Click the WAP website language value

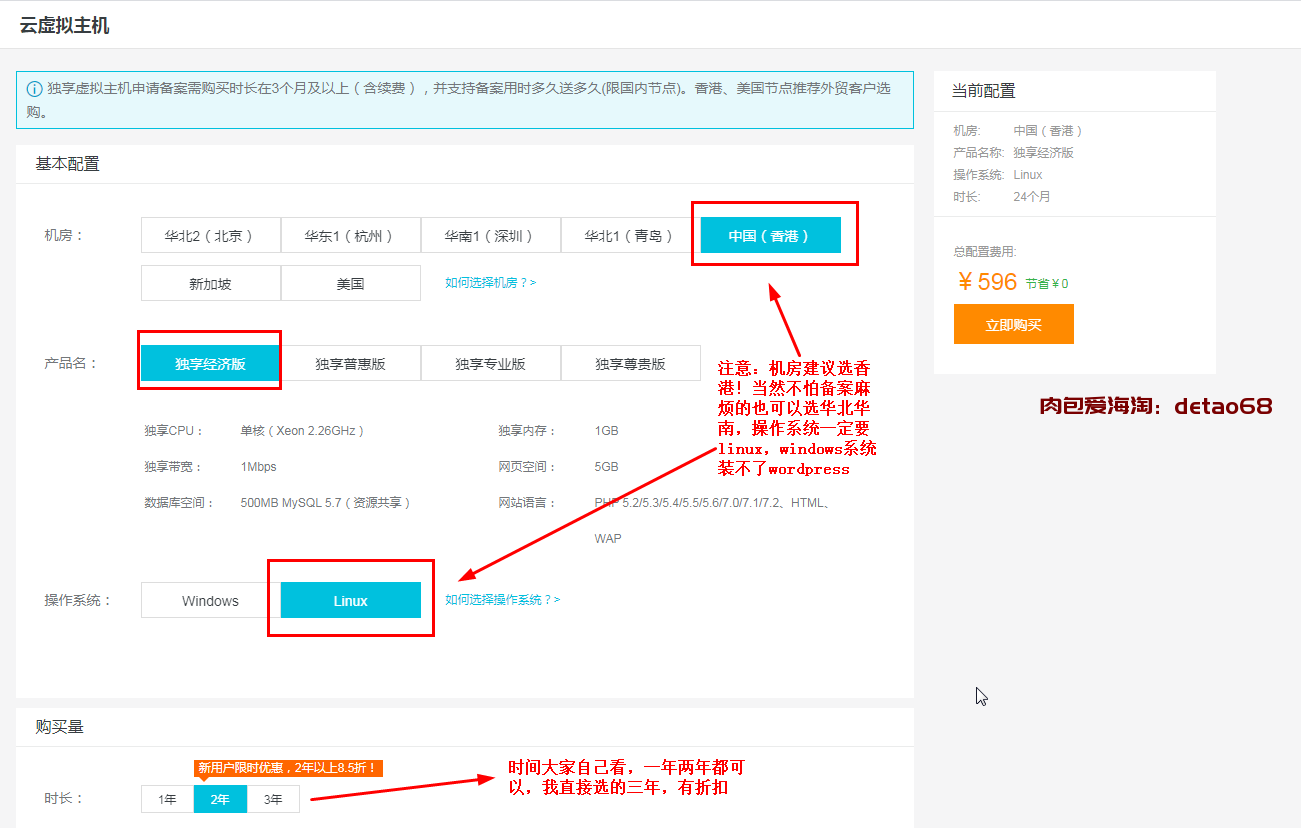(607, 539)
